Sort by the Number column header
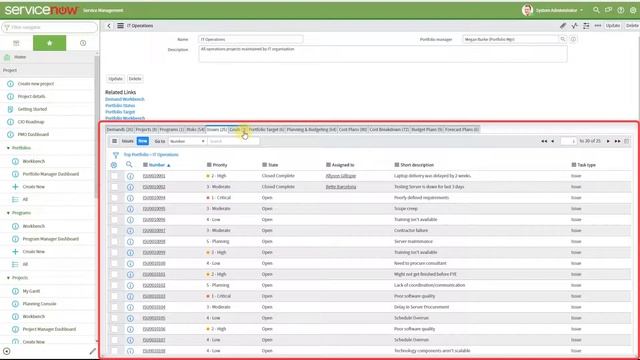 pyautogui.click(x=157, y=165)
